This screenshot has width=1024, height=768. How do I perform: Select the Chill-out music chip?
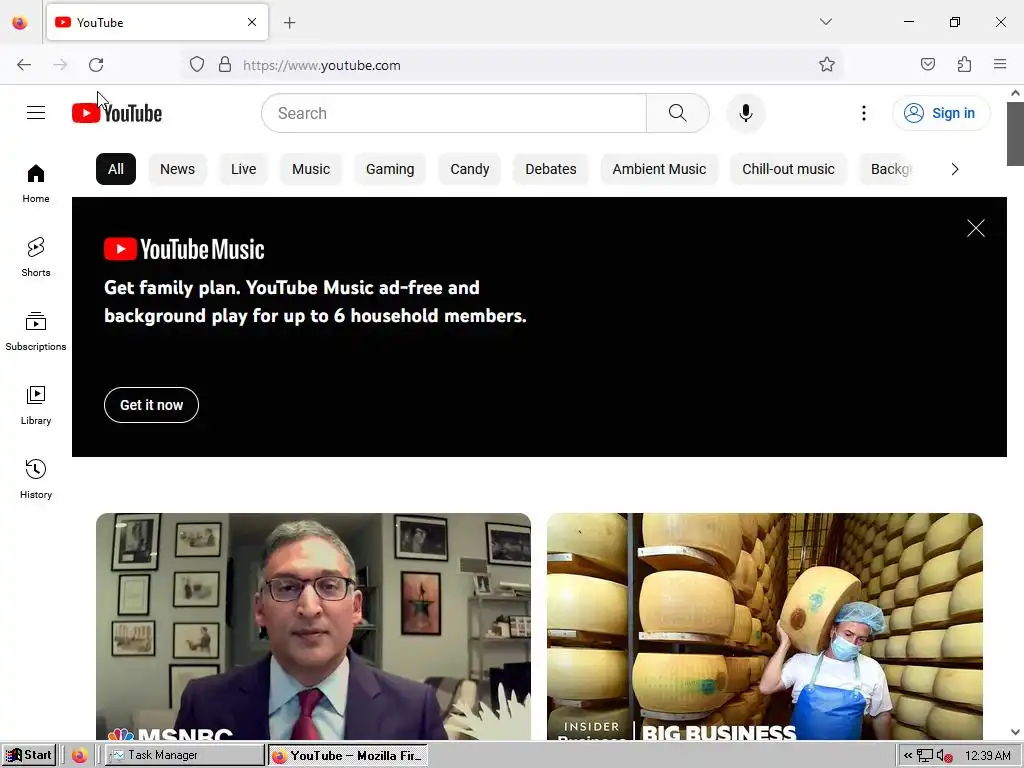coord(788,169)
